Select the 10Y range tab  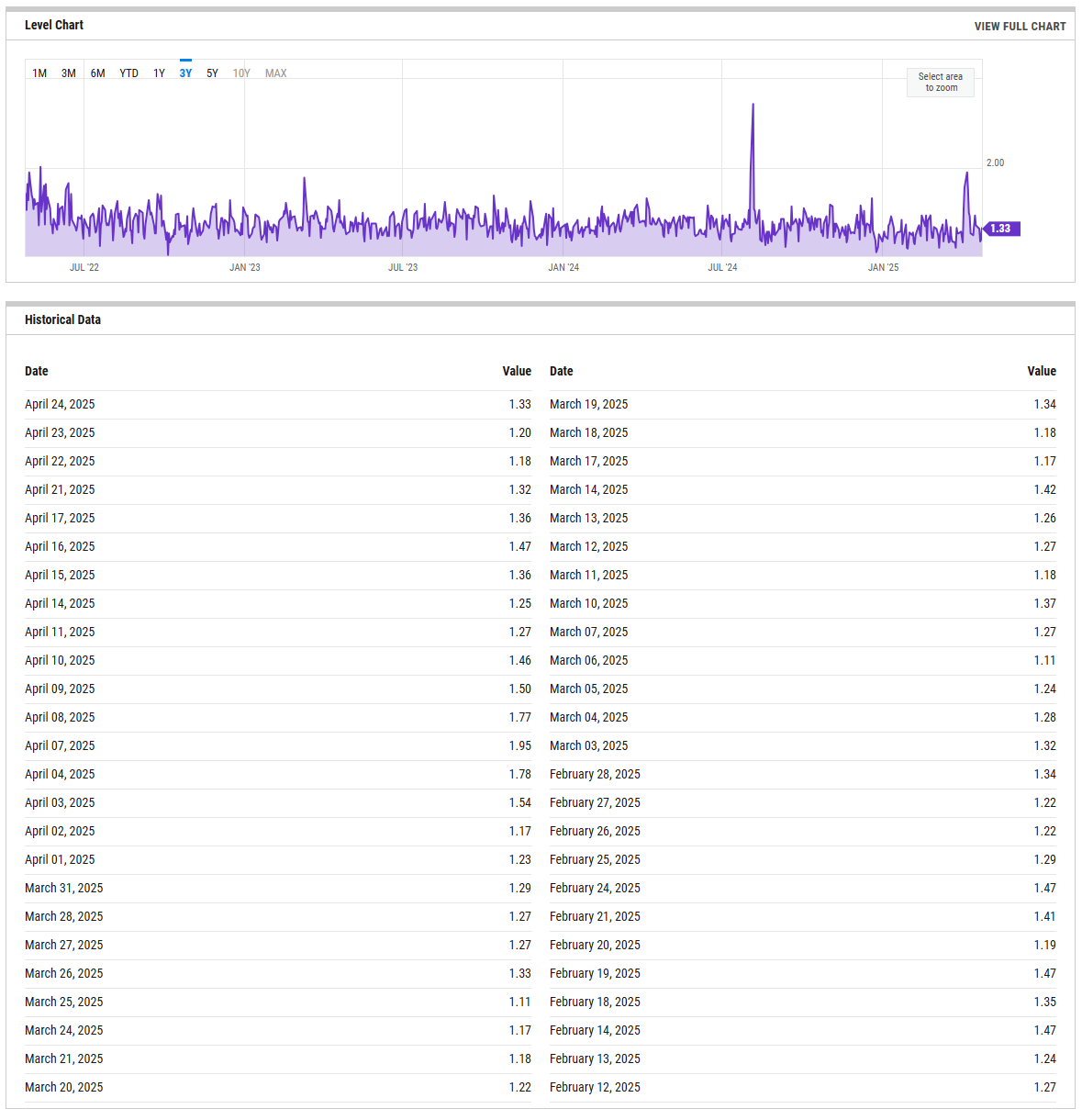tap(241, 73)
